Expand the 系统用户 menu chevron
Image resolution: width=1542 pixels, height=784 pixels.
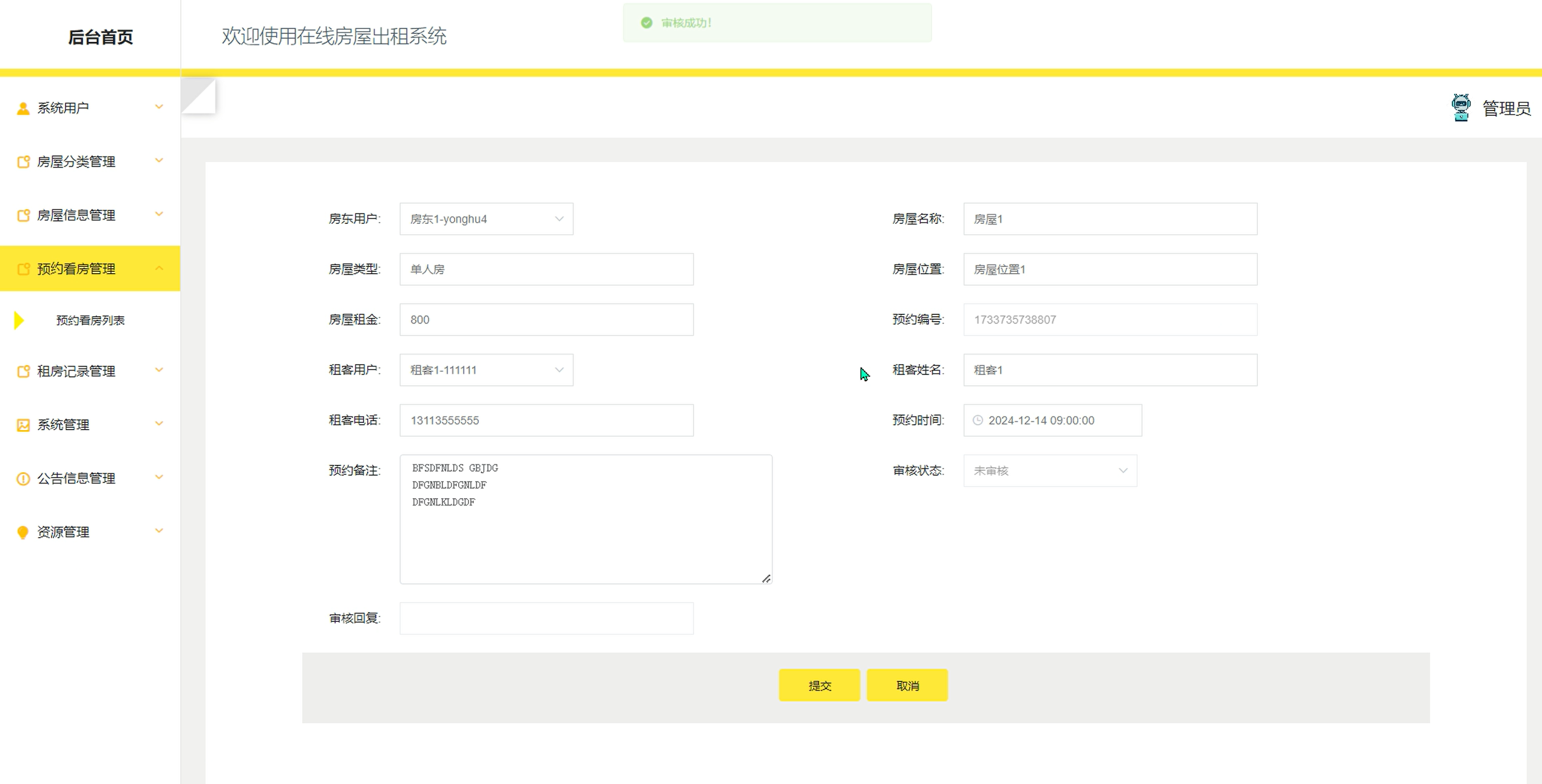pos(159,107)
